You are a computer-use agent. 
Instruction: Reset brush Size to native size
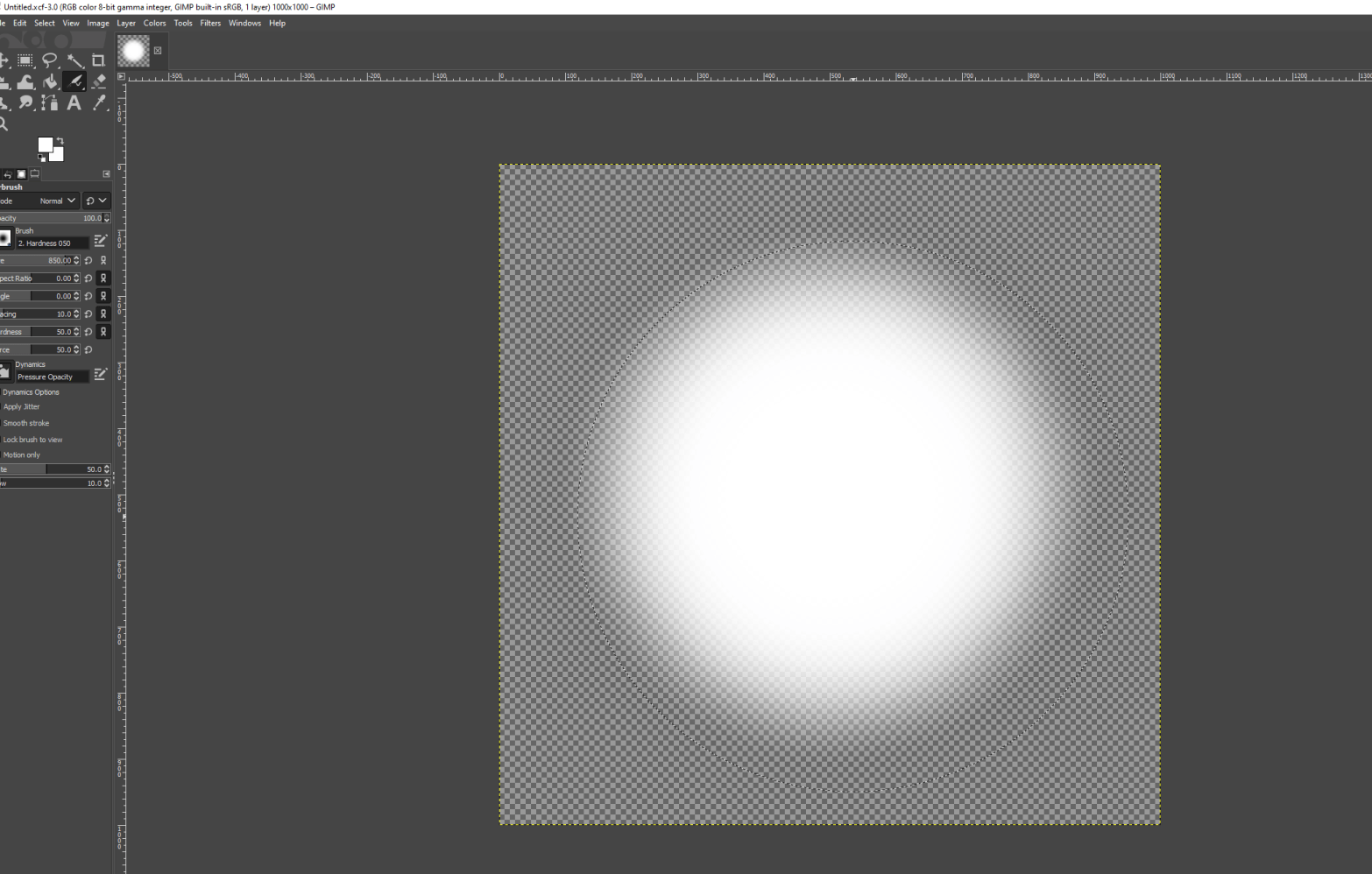coord(88,260)
